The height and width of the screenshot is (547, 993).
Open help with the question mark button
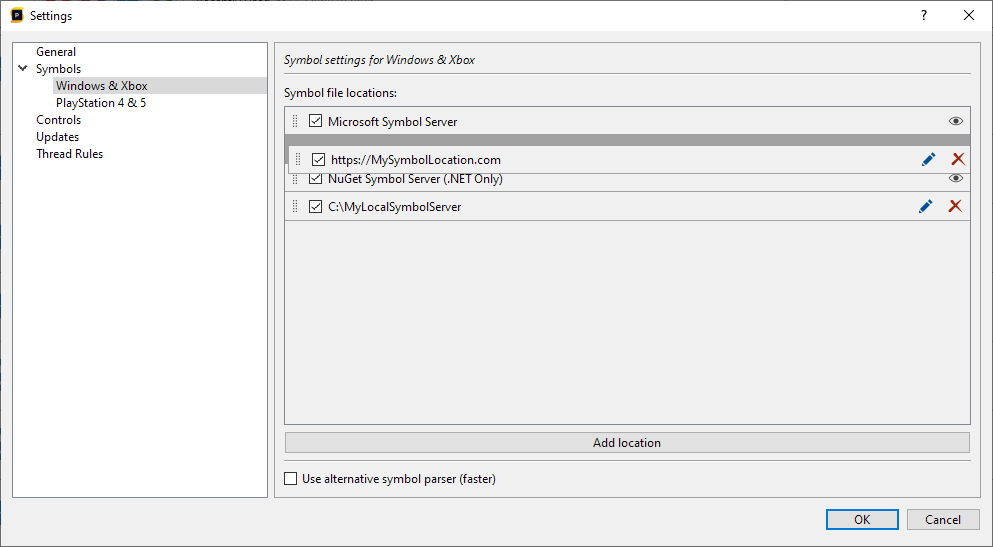(924, 15)
